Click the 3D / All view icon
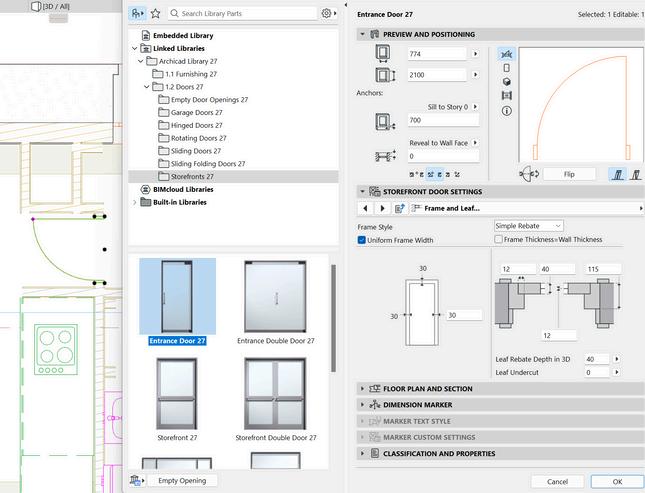645x493 pixels. click(36, 6)
